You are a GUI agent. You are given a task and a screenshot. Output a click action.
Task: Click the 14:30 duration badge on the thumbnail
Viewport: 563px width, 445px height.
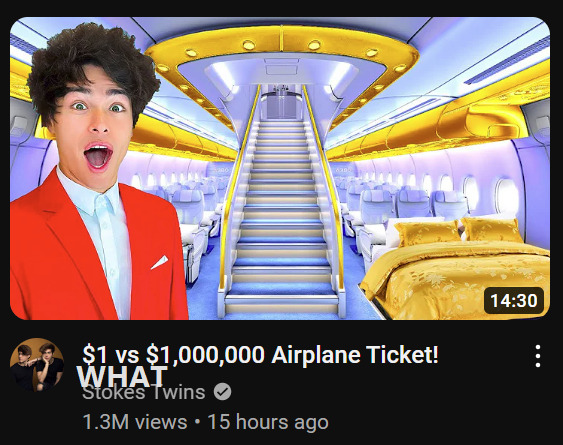point(514,300)
